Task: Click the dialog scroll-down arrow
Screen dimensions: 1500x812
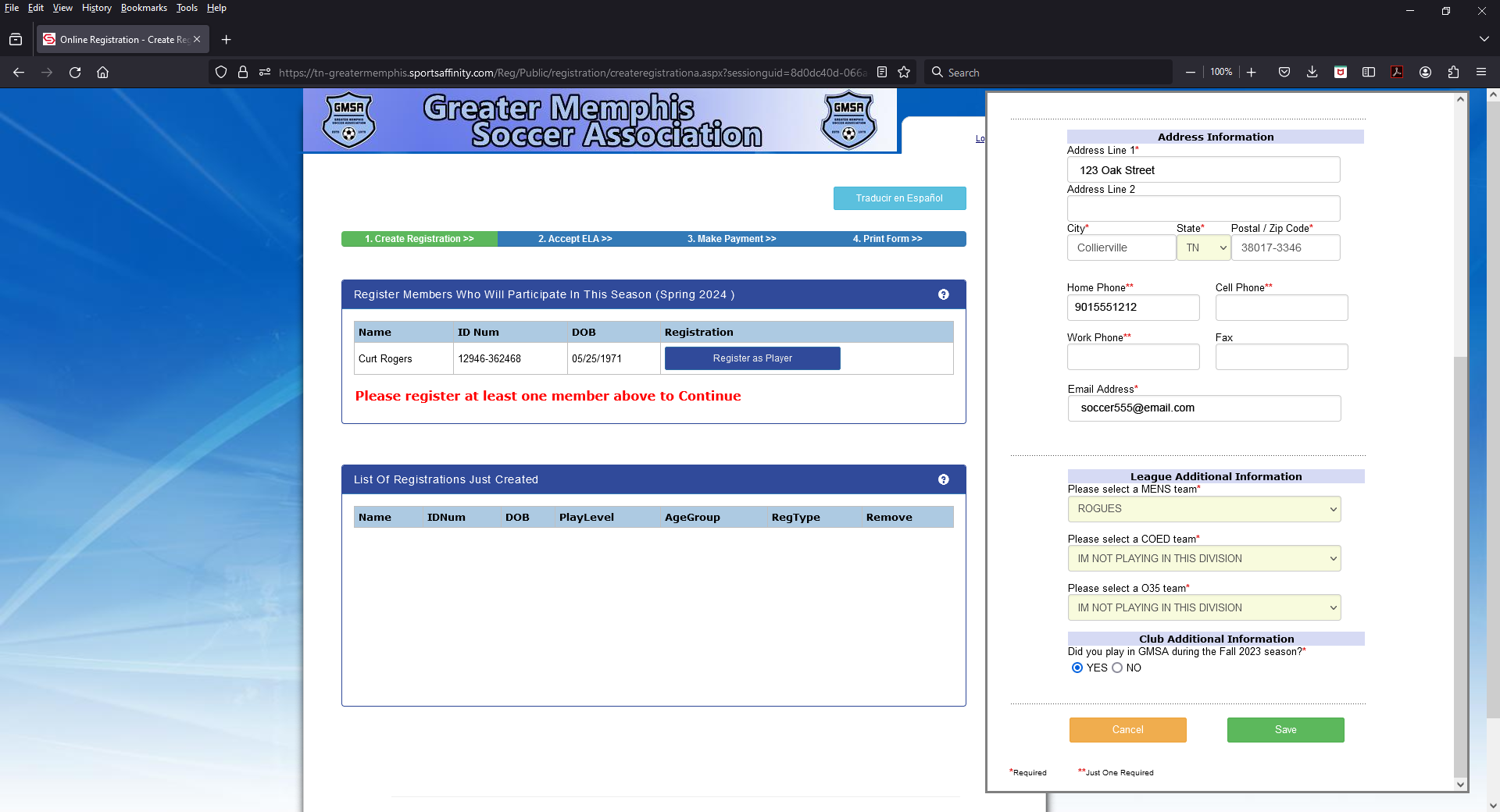Action: (x=1460, y=784)
